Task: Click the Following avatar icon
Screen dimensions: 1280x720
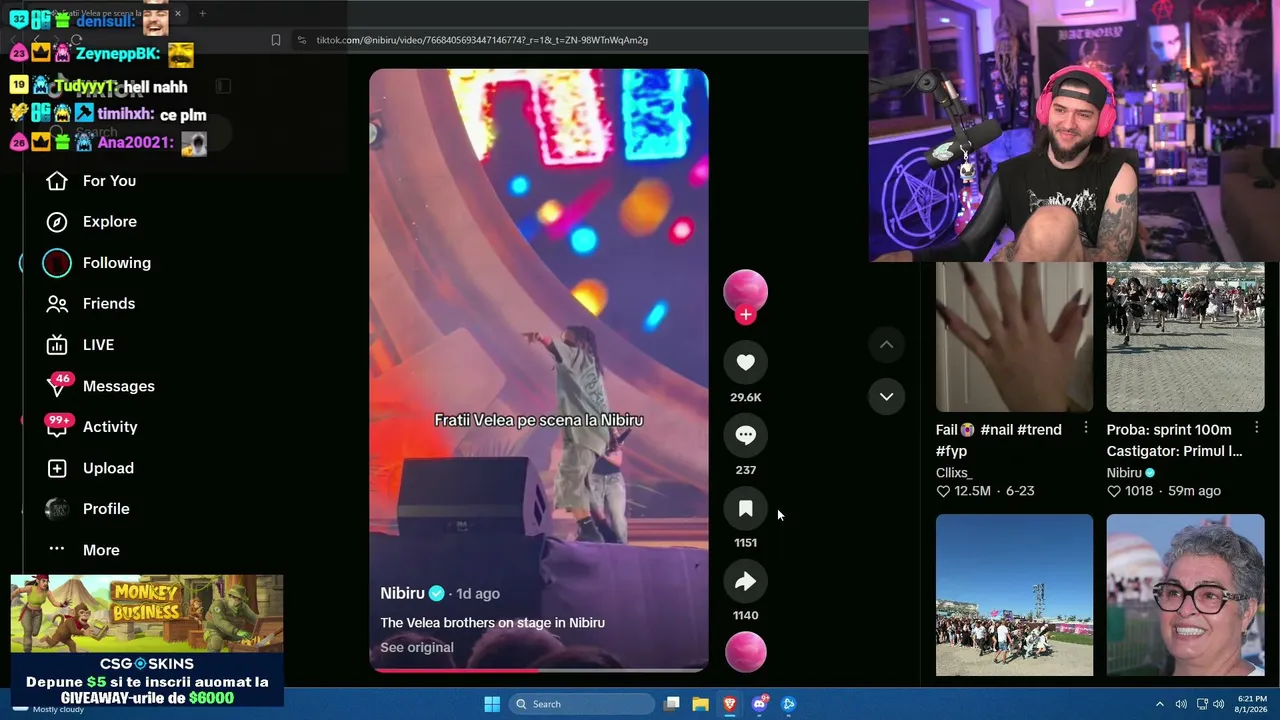Action: 57,263
